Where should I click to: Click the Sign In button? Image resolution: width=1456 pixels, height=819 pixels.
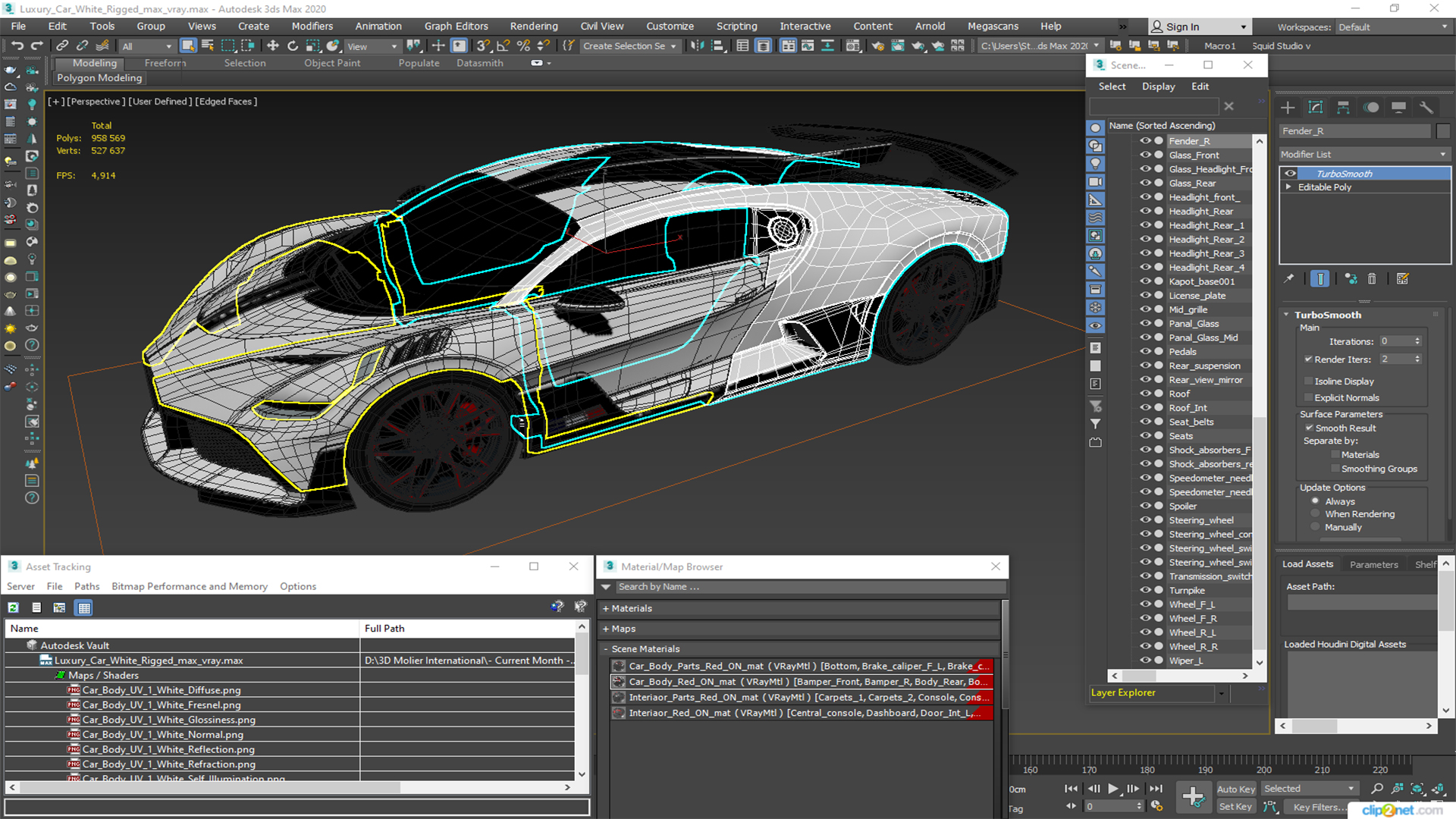[x=1199, y=27]
